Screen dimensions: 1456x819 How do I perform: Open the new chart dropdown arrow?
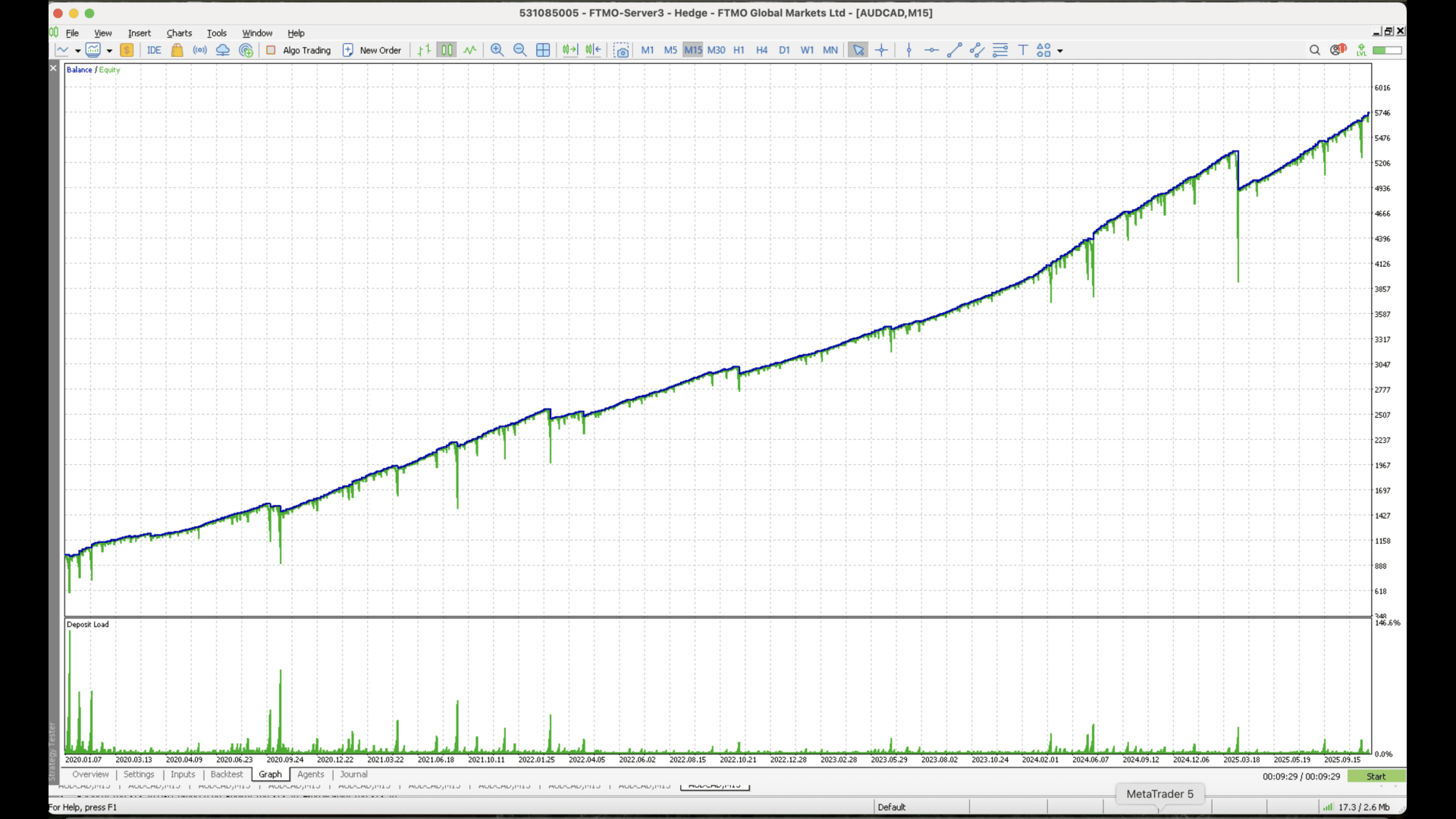77,51
